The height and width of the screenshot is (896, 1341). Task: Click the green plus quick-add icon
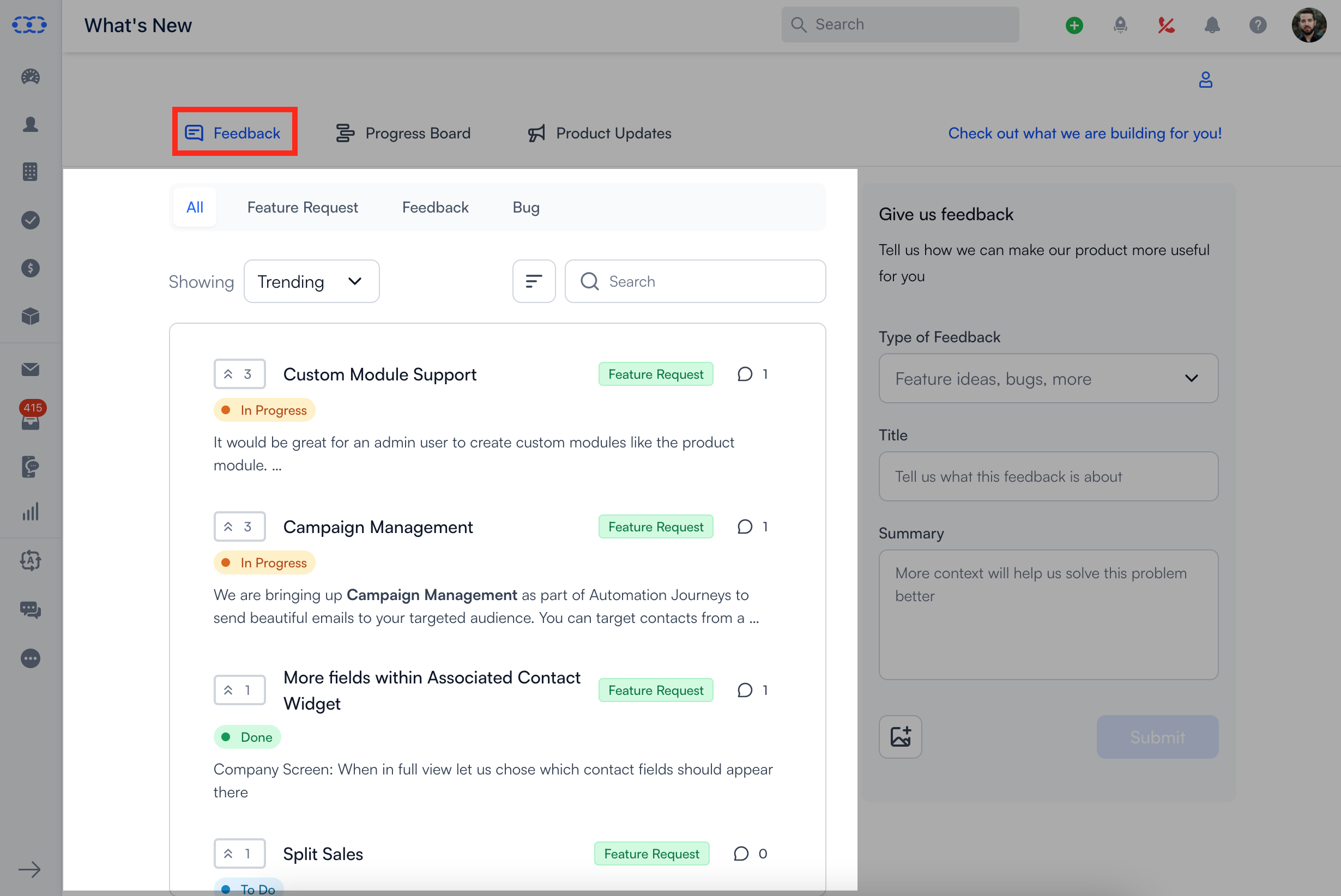[1074, 25]
